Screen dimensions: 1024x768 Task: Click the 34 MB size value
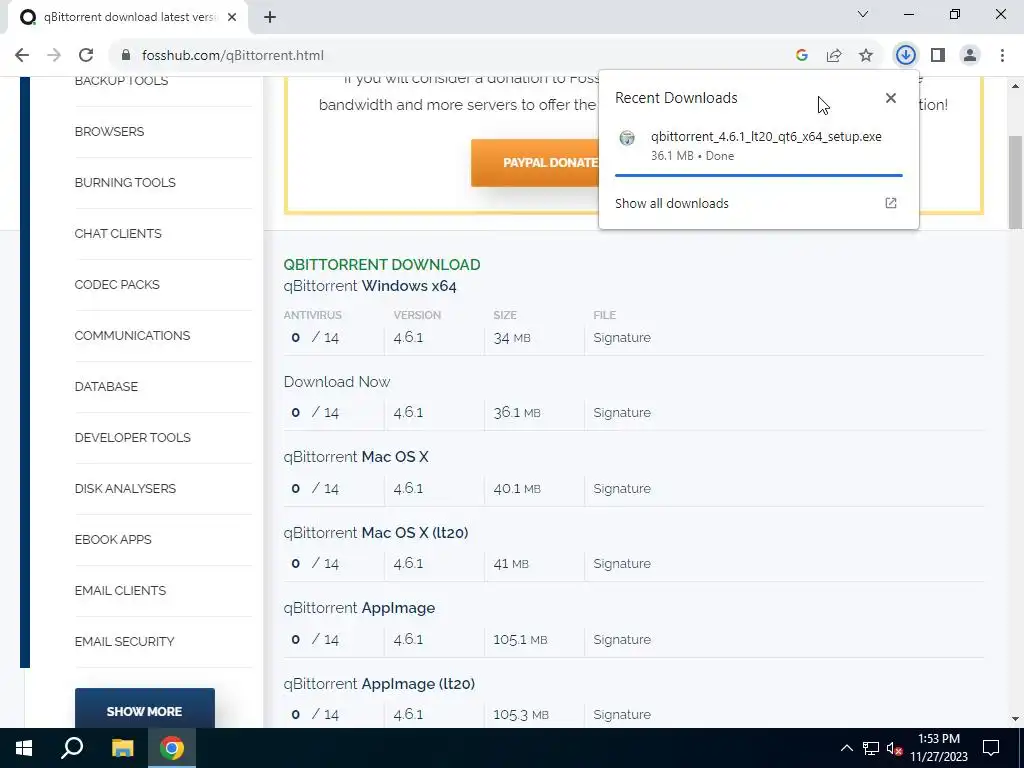click(511, 338)
